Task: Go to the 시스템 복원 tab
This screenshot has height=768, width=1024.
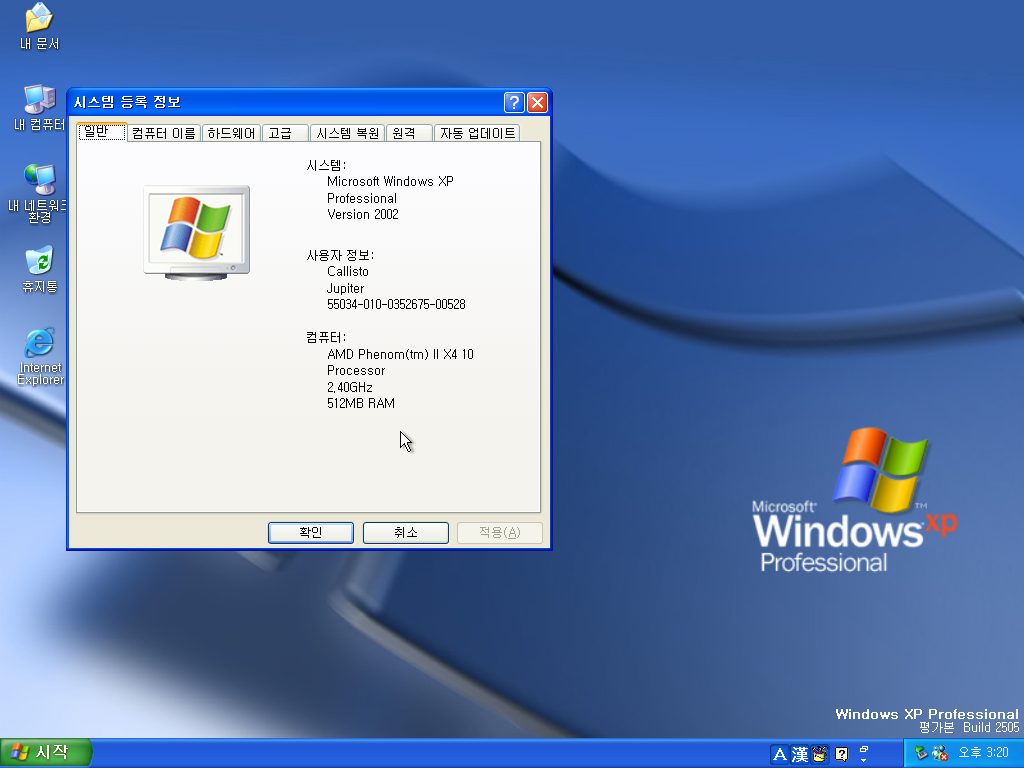Action: point(346,133)
